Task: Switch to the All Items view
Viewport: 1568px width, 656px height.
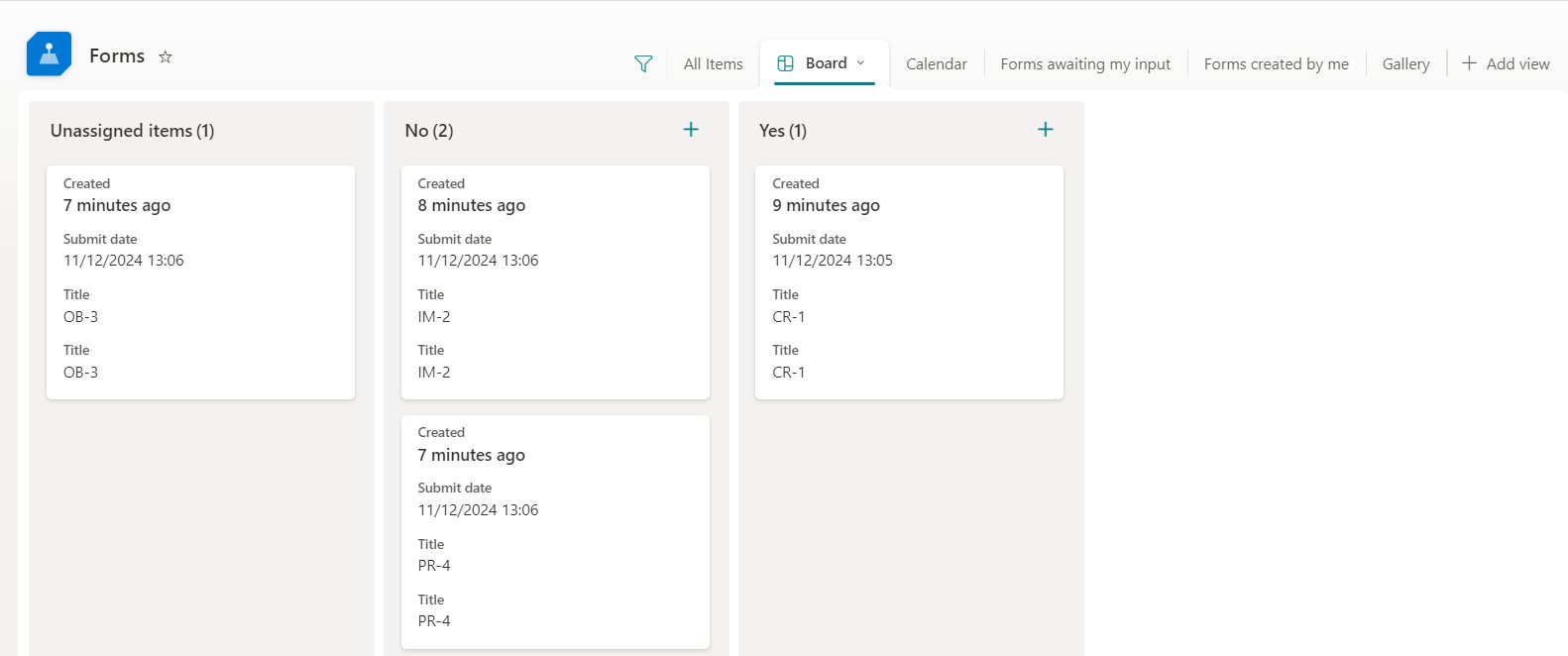Action: coord(713,63)
